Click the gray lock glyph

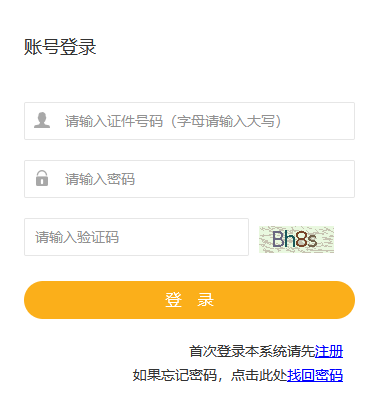coord(42,178)
